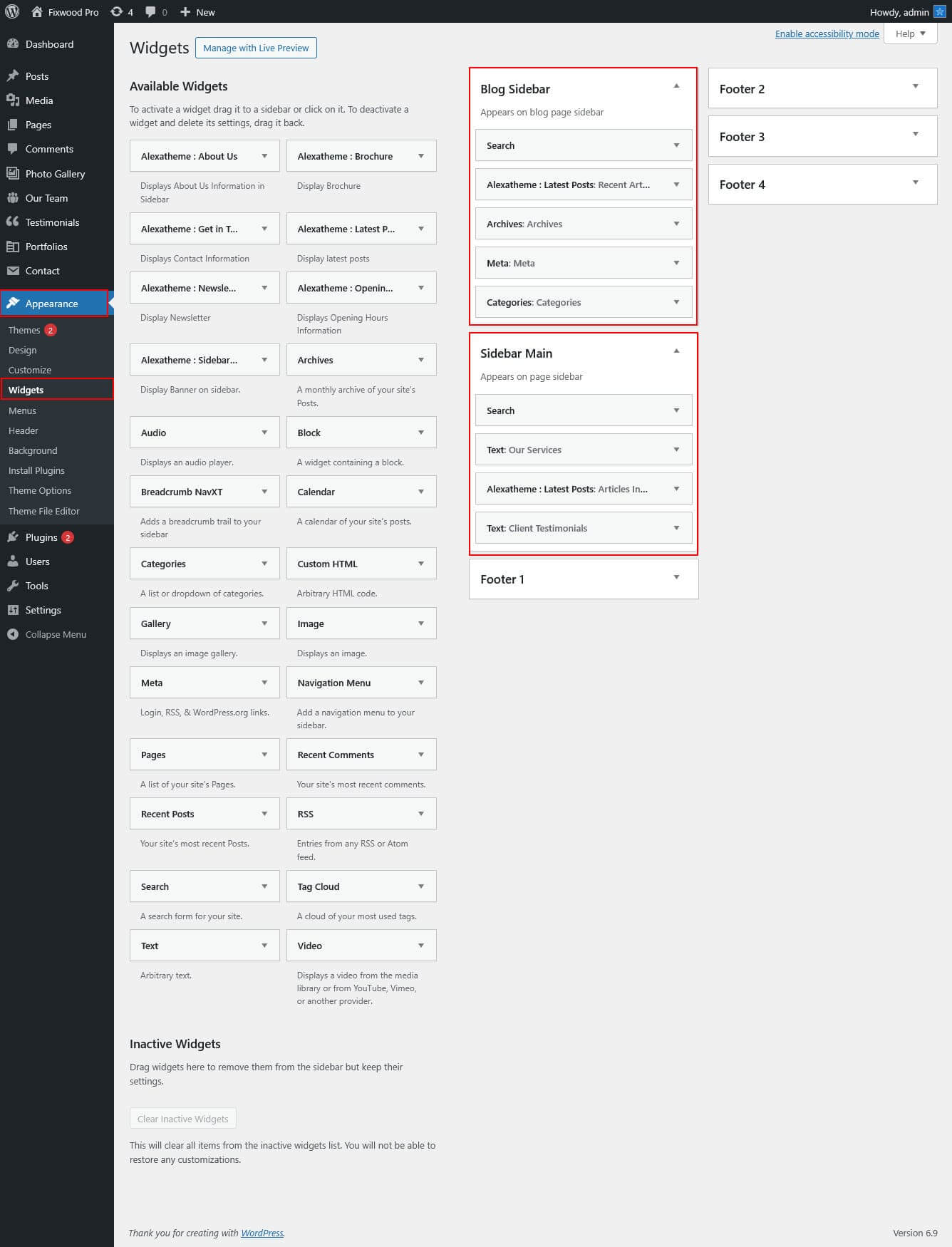This screenshot has height=1247, width=952.
Task: Click the Photo Gallery sidebar icon
Action: [13, 173]
